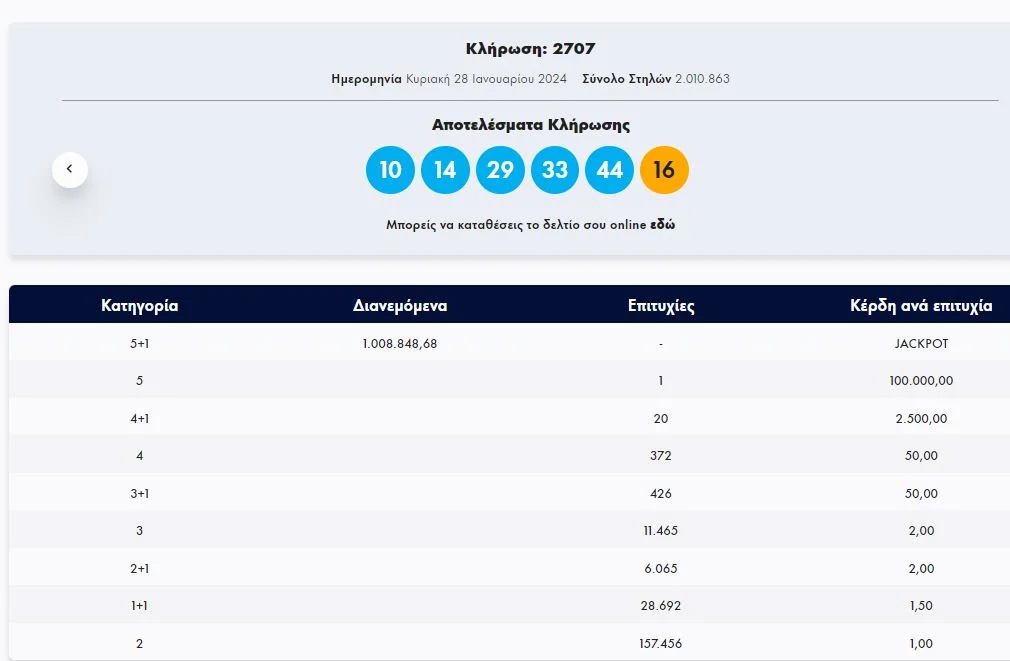This screenshot has width=1010, height=661.
Task: Select the blue ball numbered 33
Action: pyautogui.click(x=555, y=170)
